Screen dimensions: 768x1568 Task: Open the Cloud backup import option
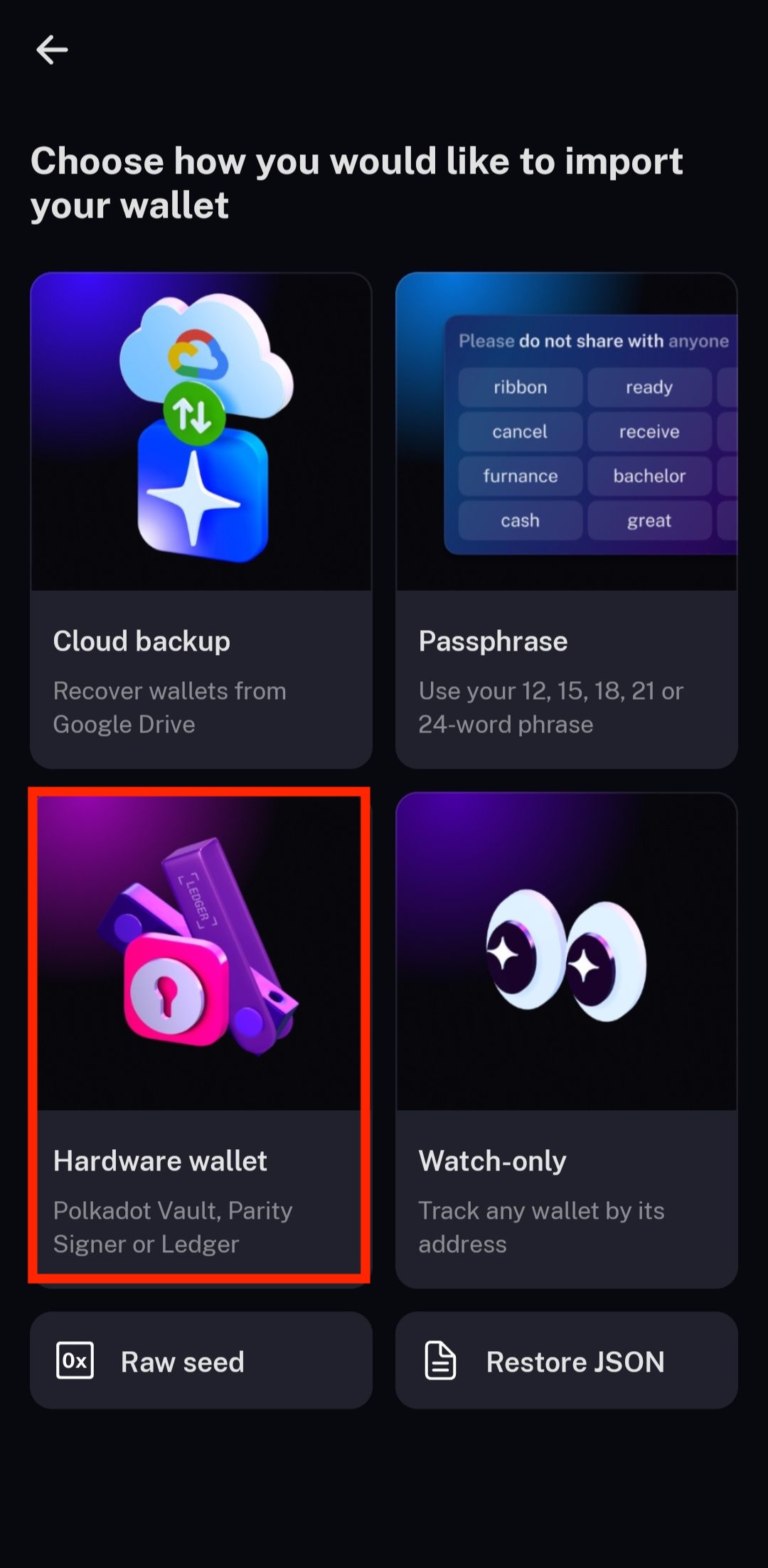tap(201, 520)
